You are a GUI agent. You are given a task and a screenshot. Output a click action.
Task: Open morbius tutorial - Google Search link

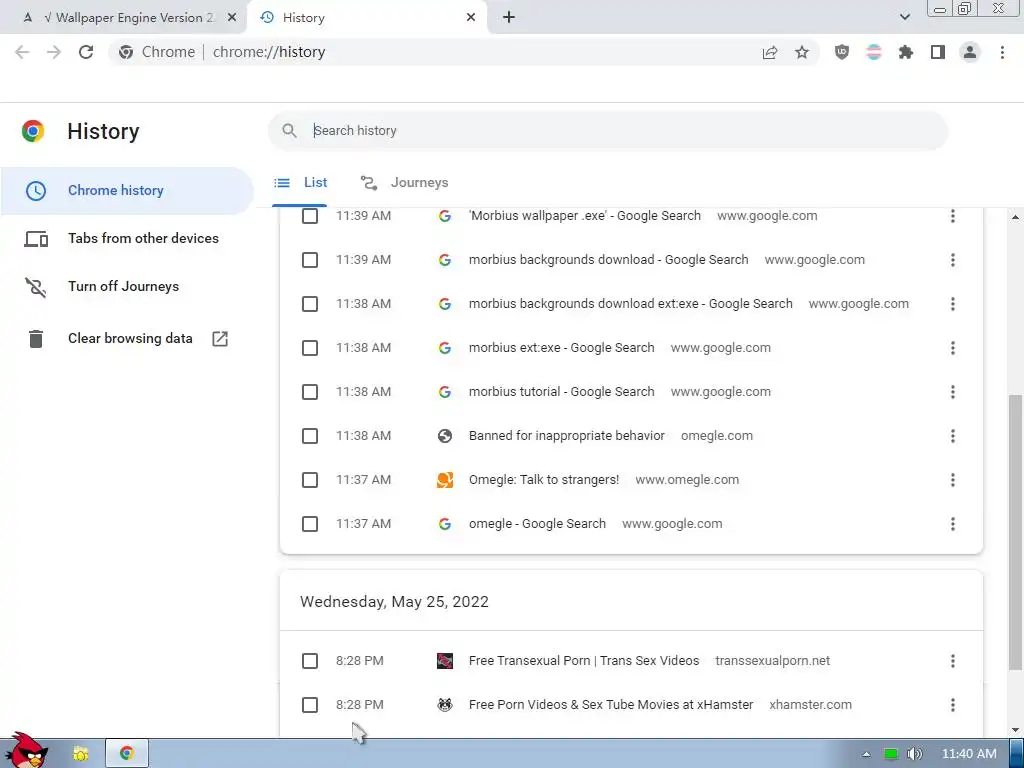[x=562, y=392]
